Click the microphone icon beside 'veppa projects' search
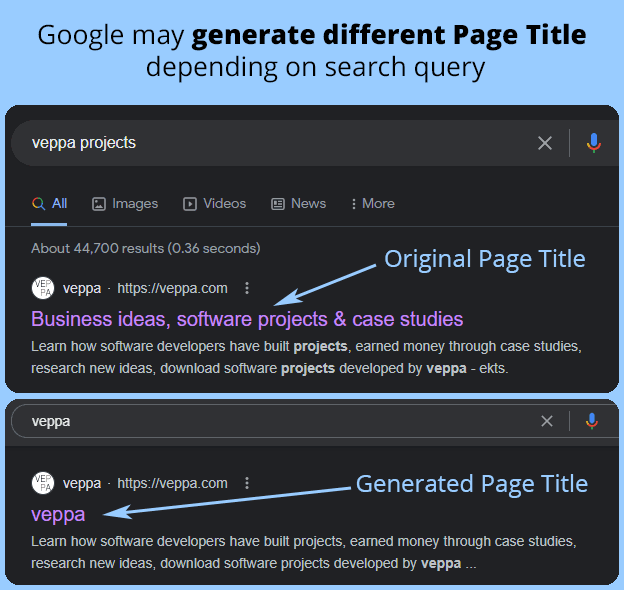The height and width of the screenshot is (590, 624). (x=593, y=143)
